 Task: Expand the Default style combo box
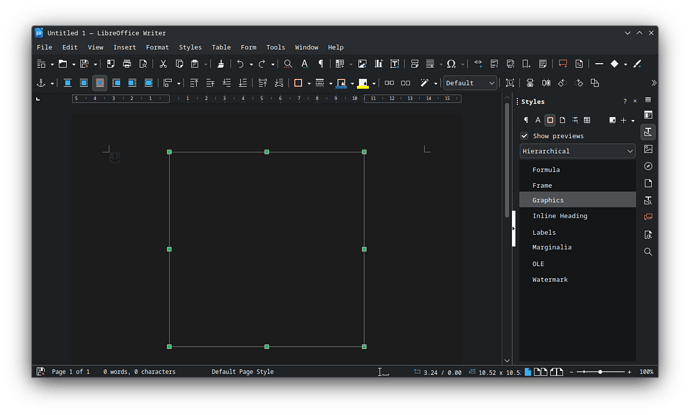[x=491, y=83]
